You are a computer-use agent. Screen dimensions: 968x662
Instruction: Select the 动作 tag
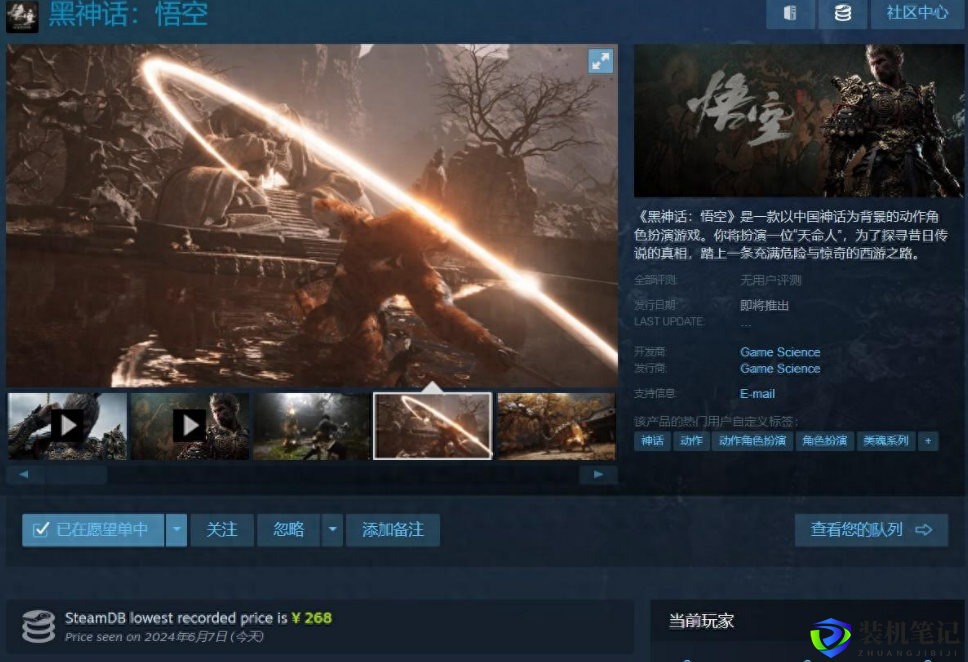(x=691, y=441)
